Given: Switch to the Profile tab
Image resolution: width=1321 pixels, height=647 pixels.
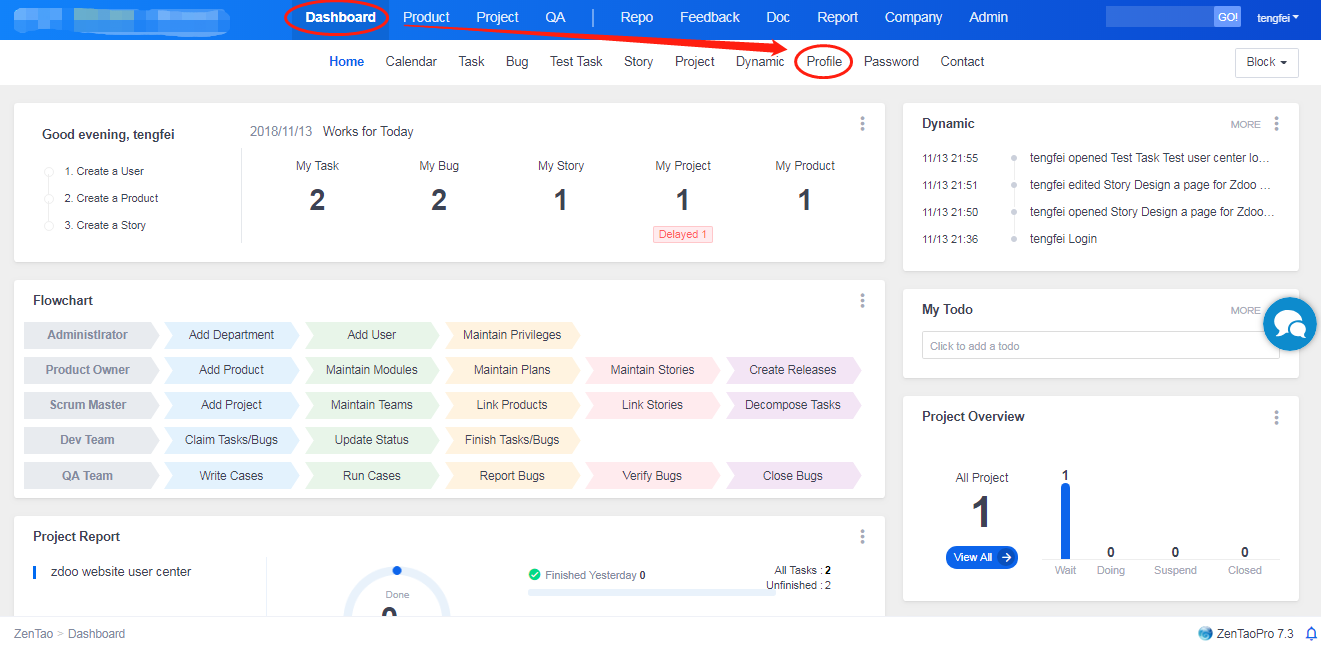Looking at the screenshot, I should [824, 62].
